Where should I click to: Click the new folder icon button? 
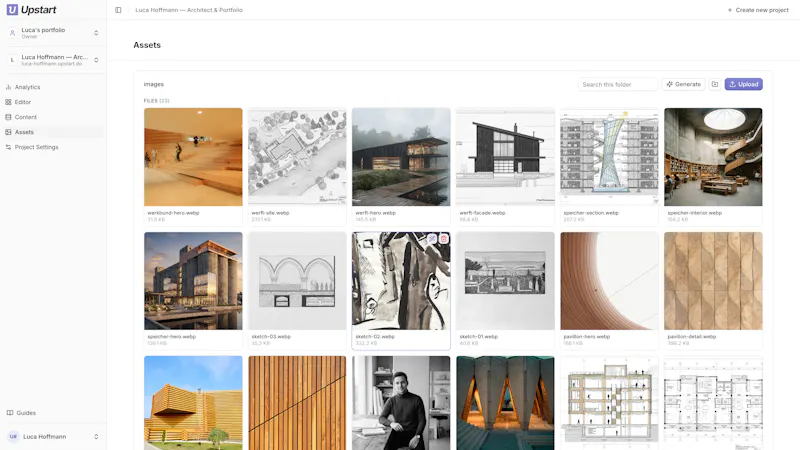click(715, 84)
